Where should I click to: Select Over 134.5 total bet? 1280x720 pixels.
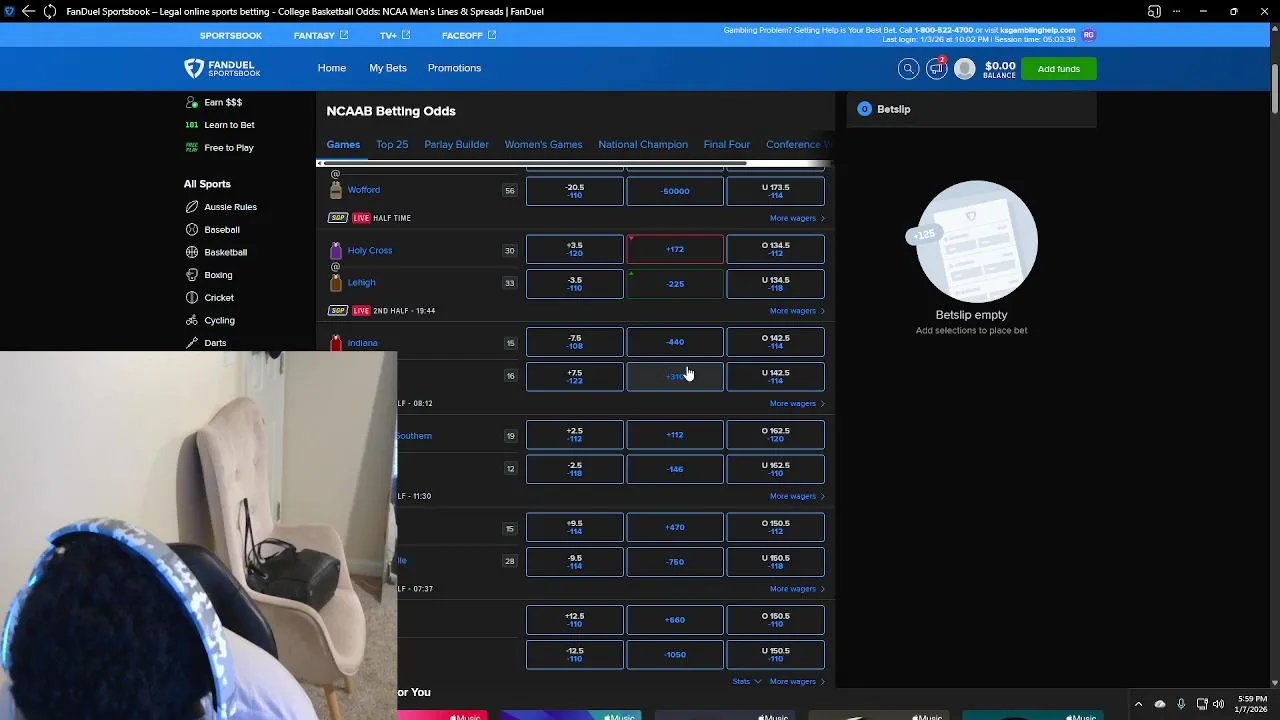click(776, 249)
